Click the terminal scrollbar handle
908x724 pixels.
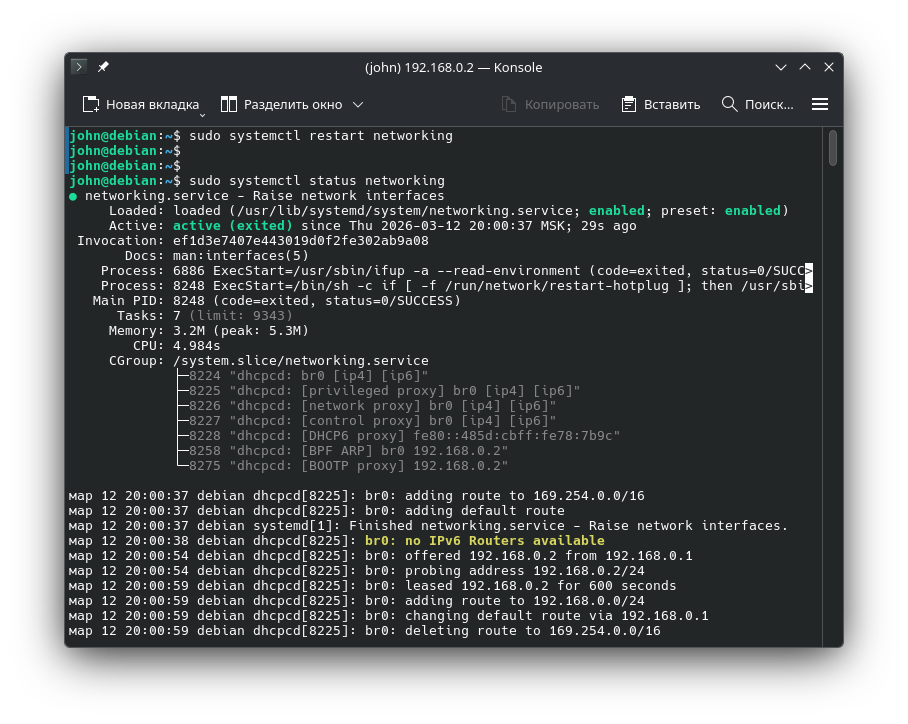pyautogui.click(x=833, y=148)
